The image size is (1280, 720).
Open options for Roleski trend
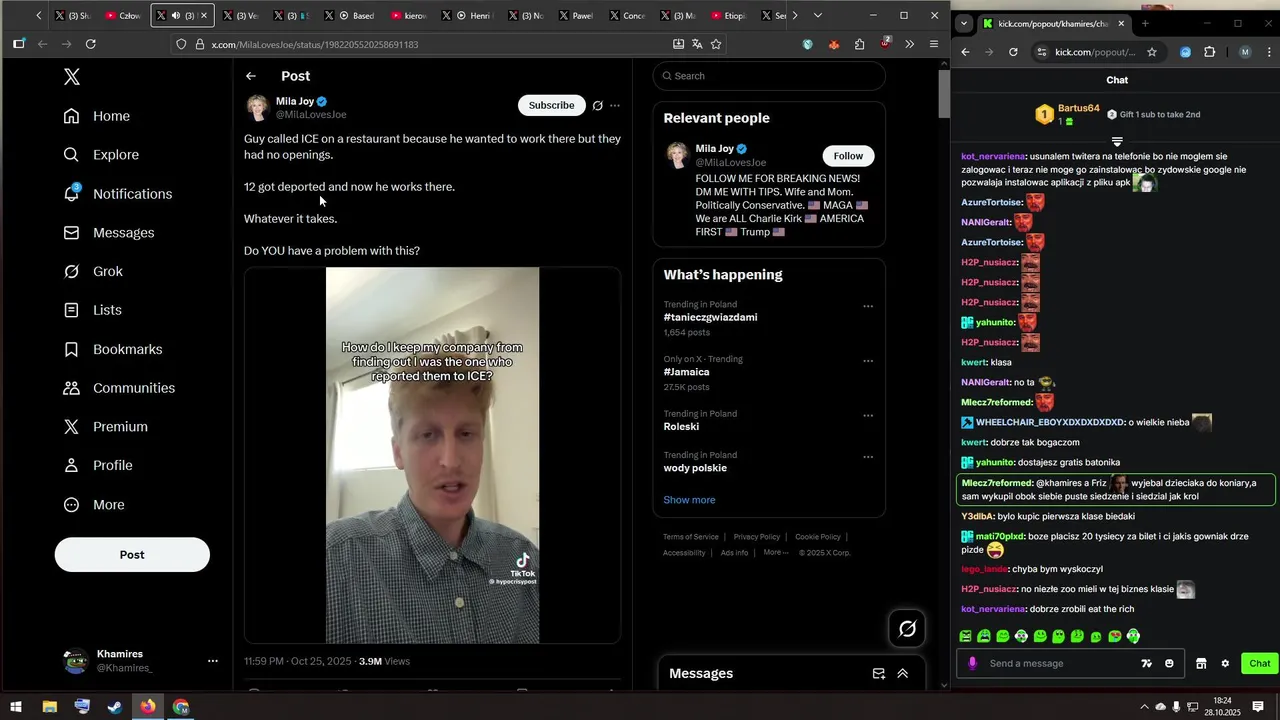(x=868, y=416)
